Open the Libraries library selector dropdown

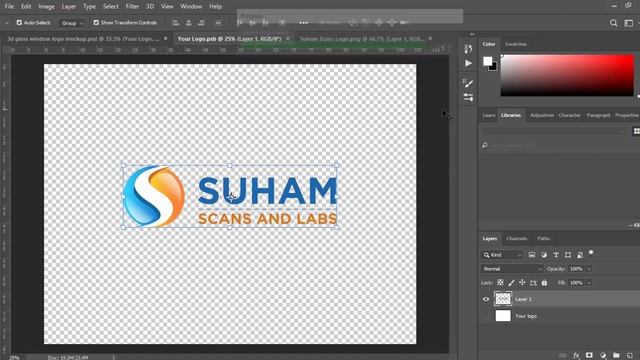(554, 131)
